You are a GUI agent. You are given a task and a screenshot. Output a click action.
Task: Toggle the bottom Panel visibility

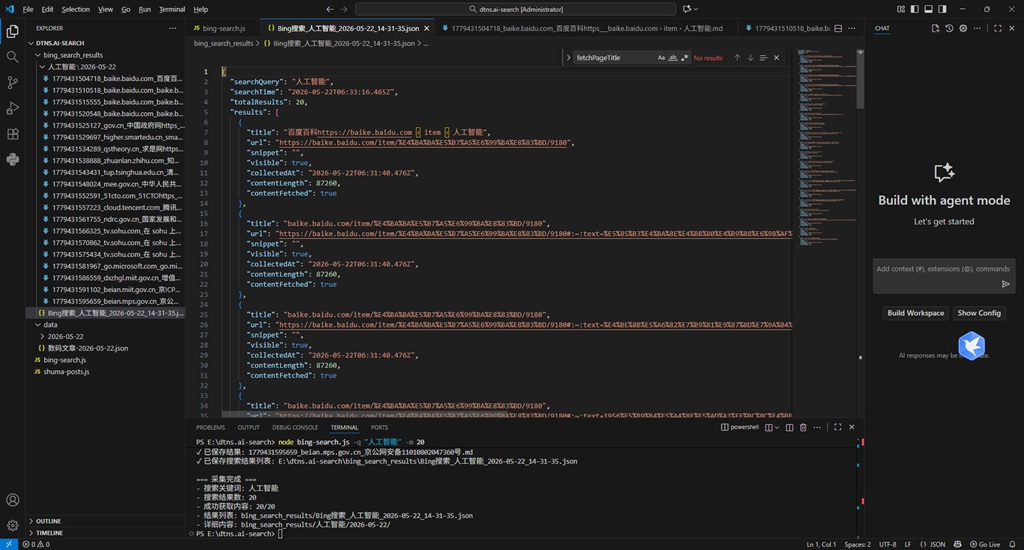click(x=928, y=9)
